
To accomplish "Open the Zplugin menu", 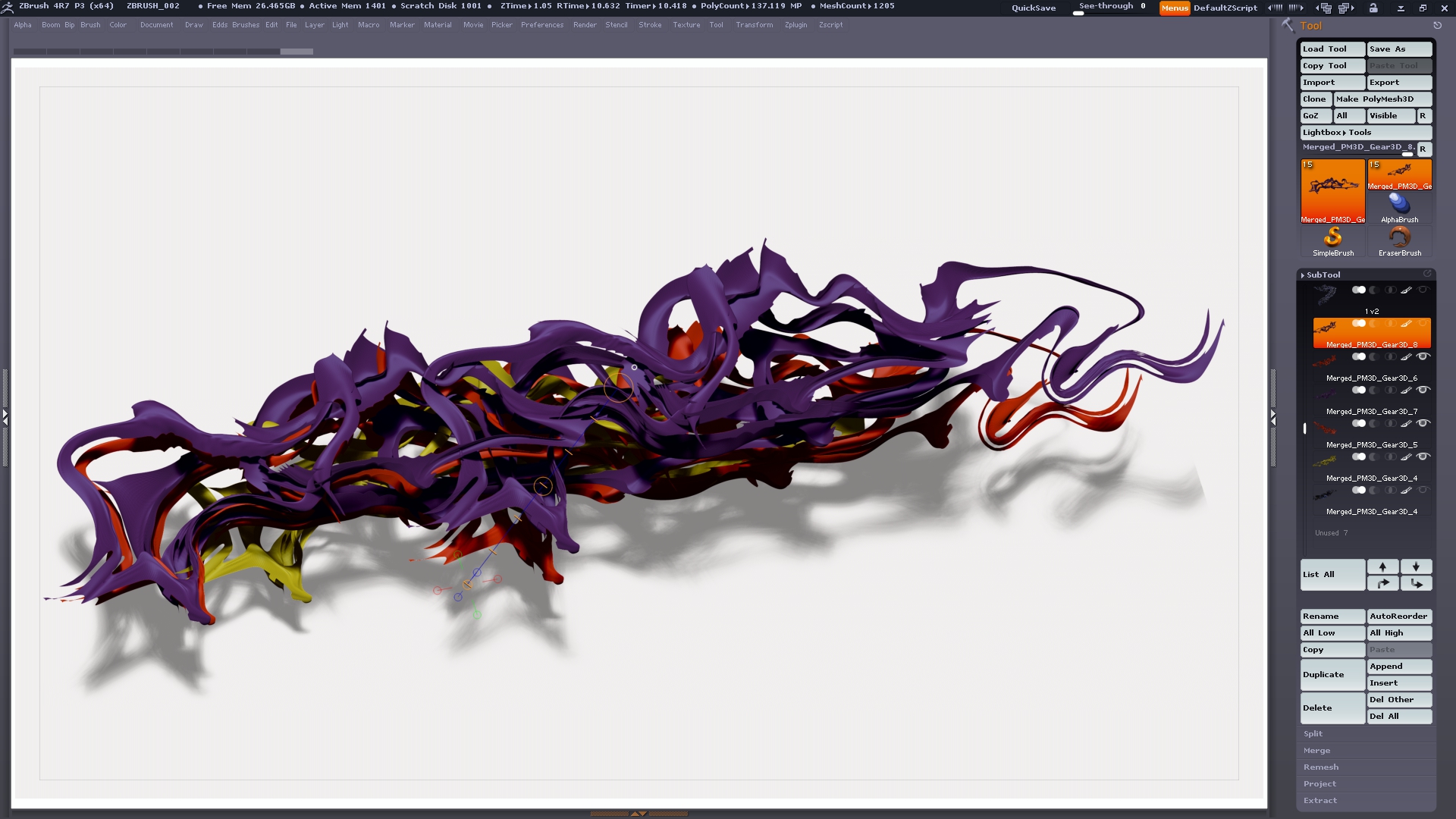I will 795,25.
